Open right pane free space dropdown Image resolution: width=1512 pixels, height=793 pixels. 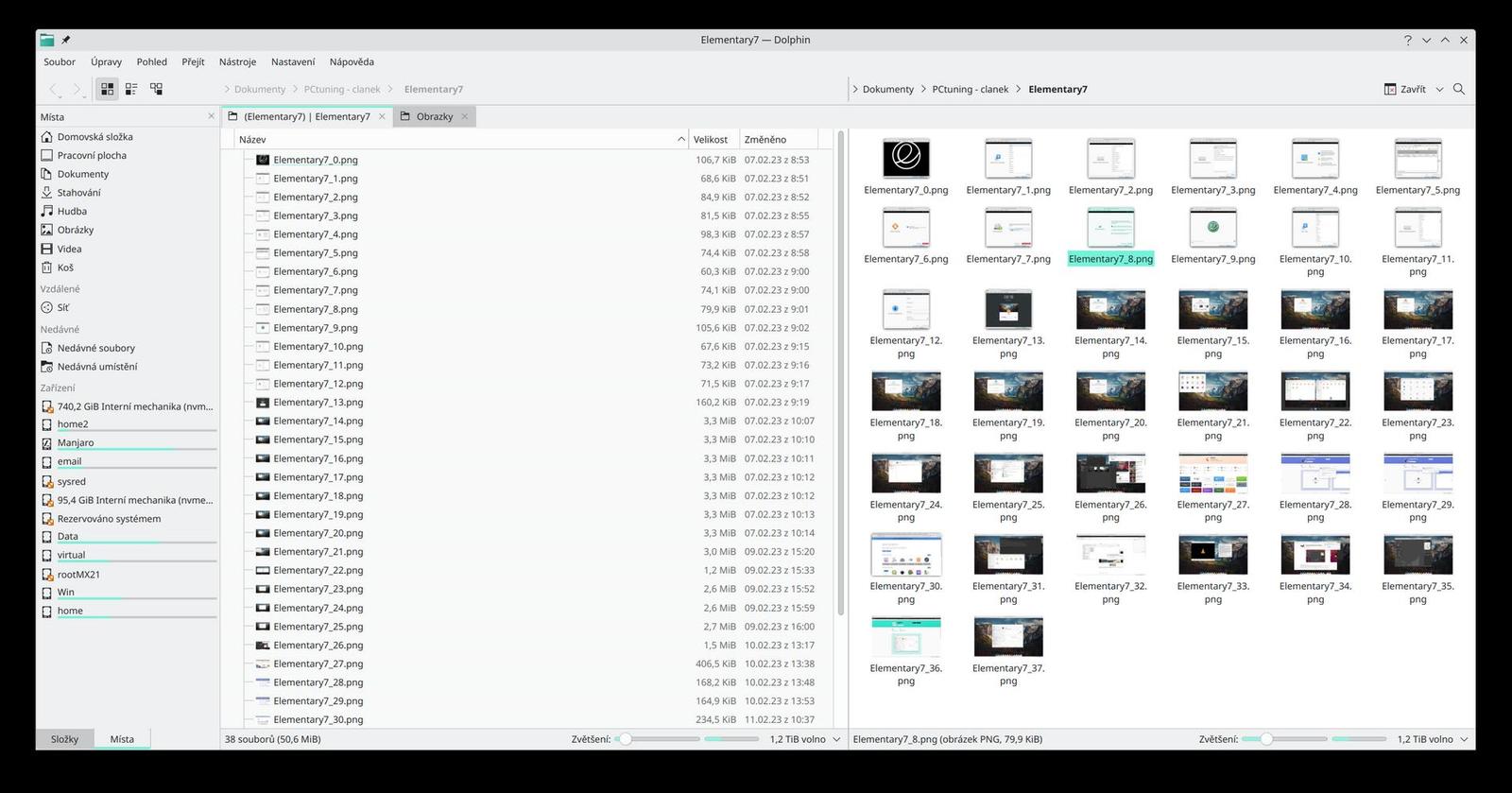[1464, 739]
